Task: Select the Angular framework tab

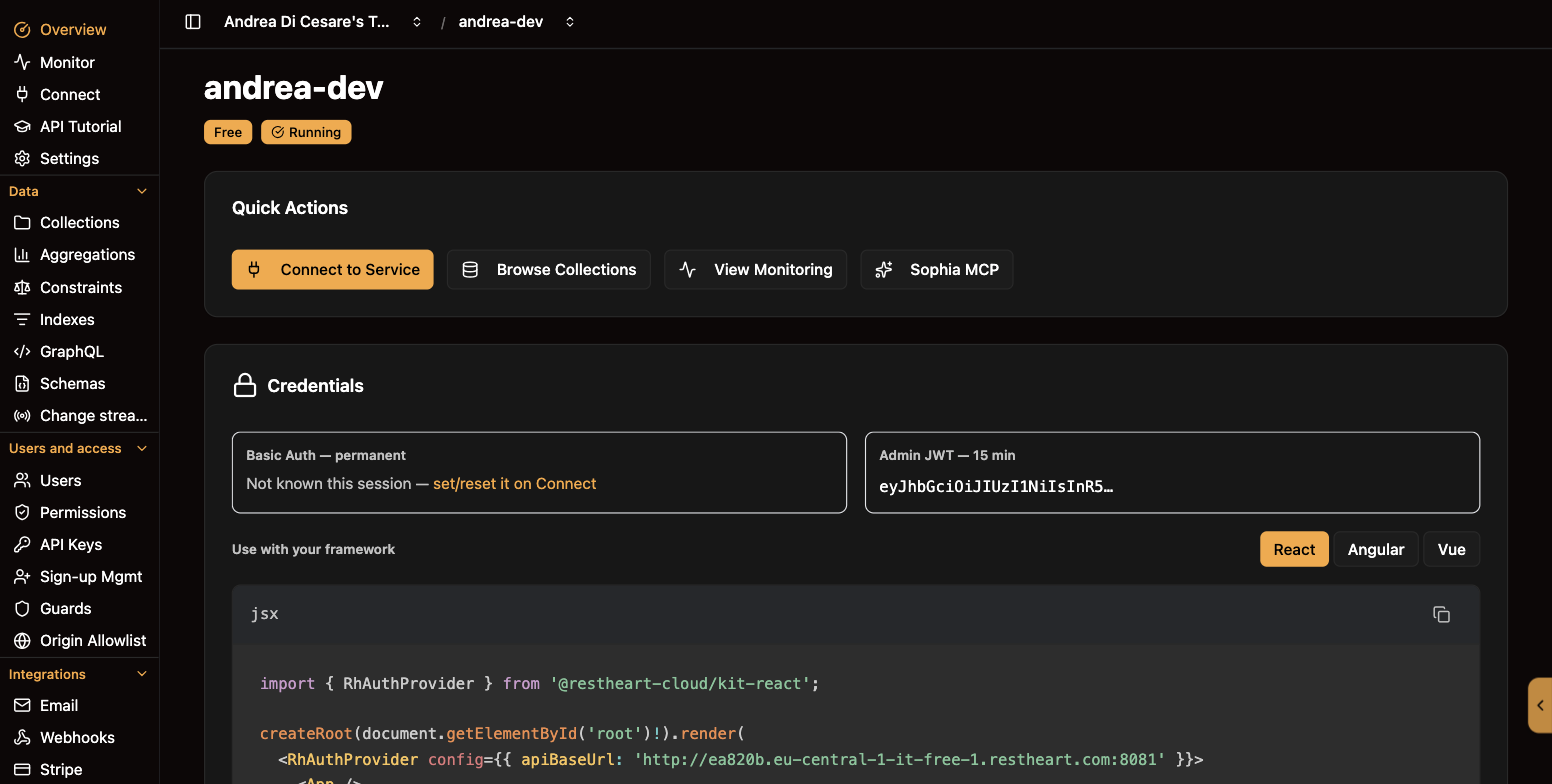Action: click(1376, 549)
